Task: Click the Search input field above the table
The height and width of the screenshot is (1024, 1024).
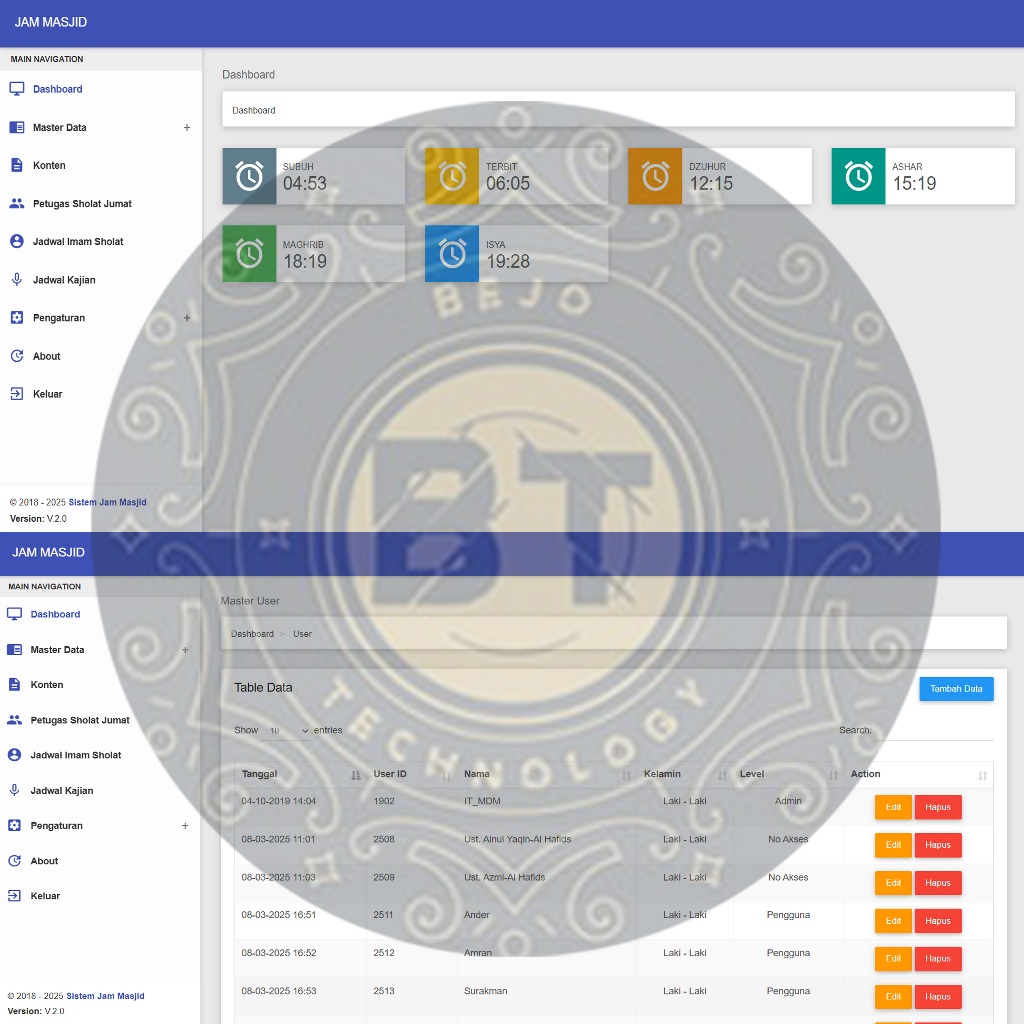Action: pos(934,731)
